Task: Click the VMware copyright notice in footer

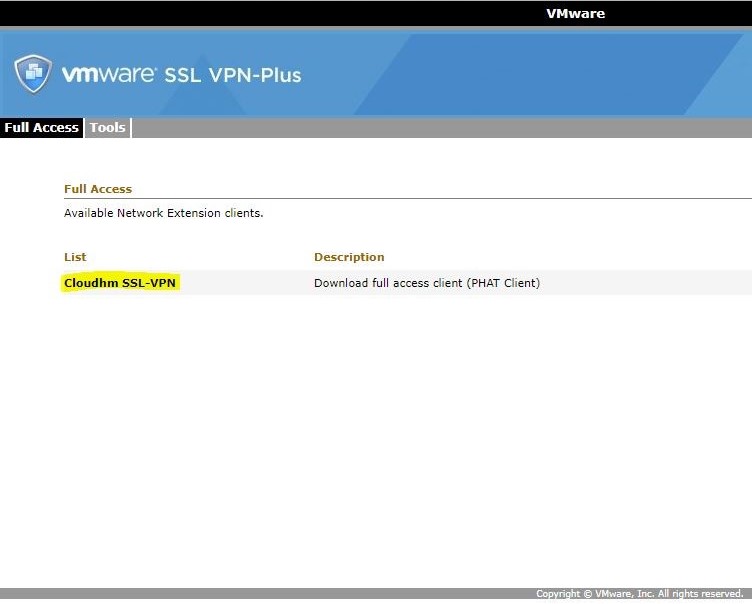Action: point(639,594)
